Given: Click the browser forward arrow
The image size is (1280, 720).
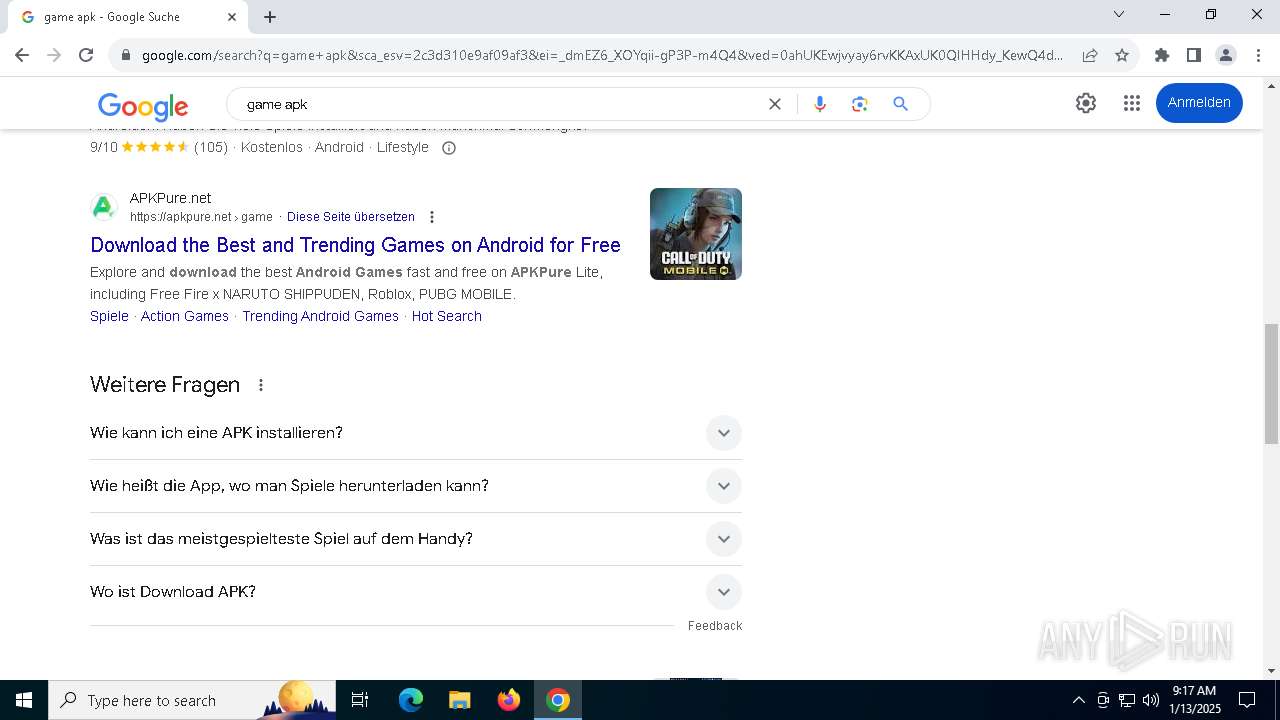Looking at the screenshot, I should point(54,55).
